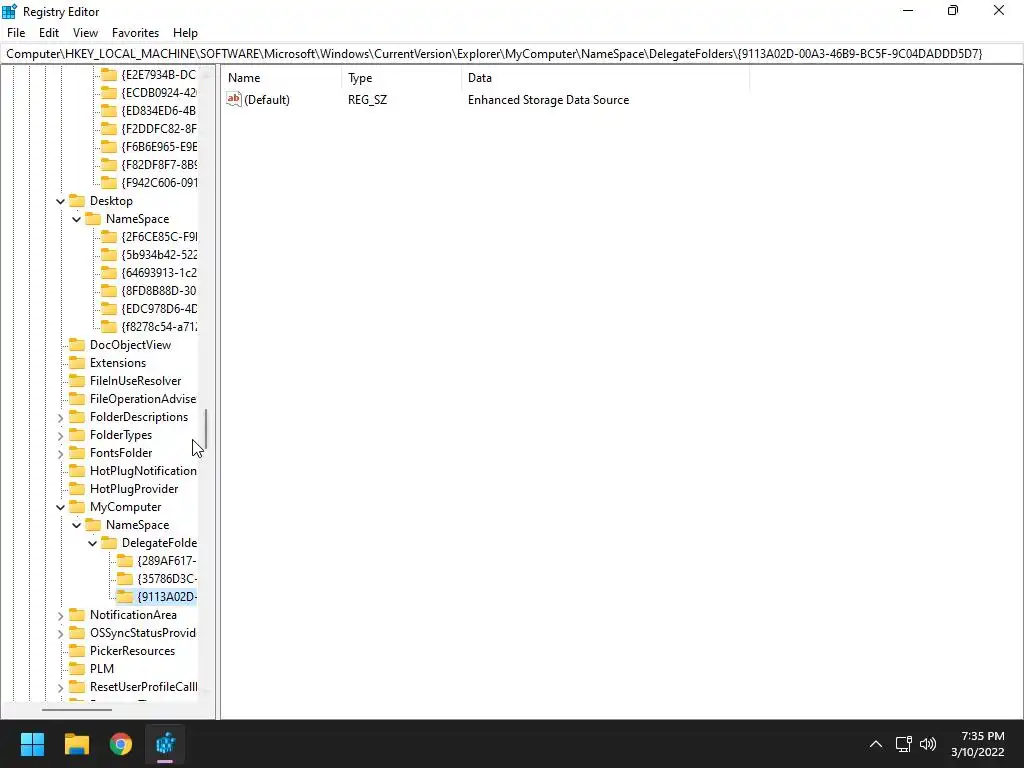Expand the ResetUserProfileCallbacks key

(60, 687)
